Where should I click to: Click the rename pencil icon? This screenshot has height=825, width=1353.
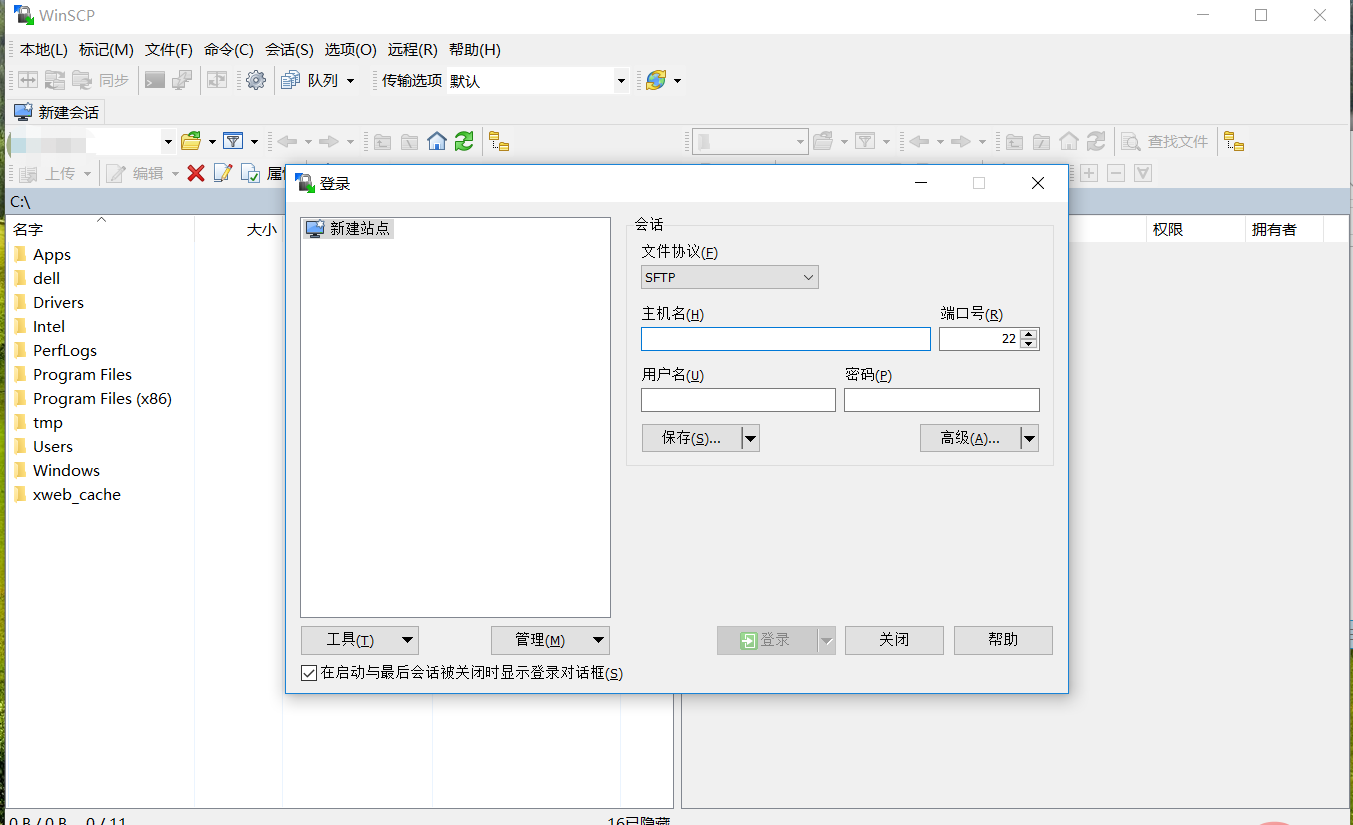(x=222, y=173)
